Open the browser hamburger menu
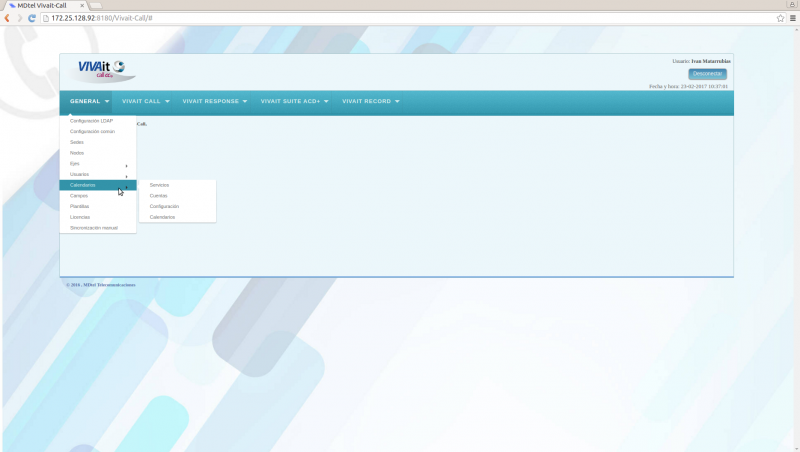800x452 pixels. coord(793,18)
